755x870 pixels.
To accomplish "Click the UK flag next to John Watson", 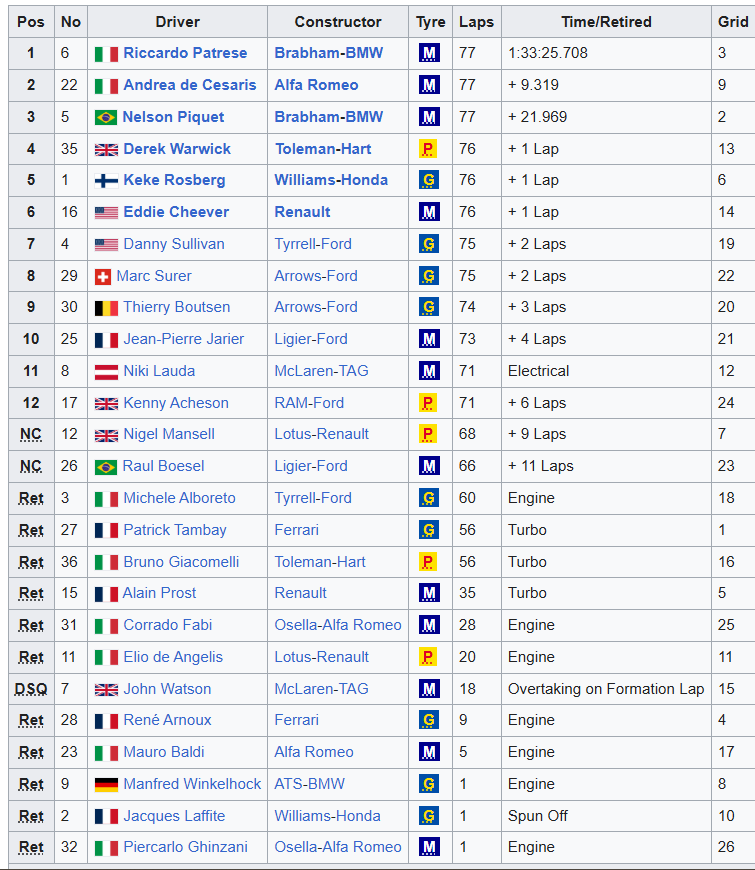I will pyautogui.click(x=106, y=690).
